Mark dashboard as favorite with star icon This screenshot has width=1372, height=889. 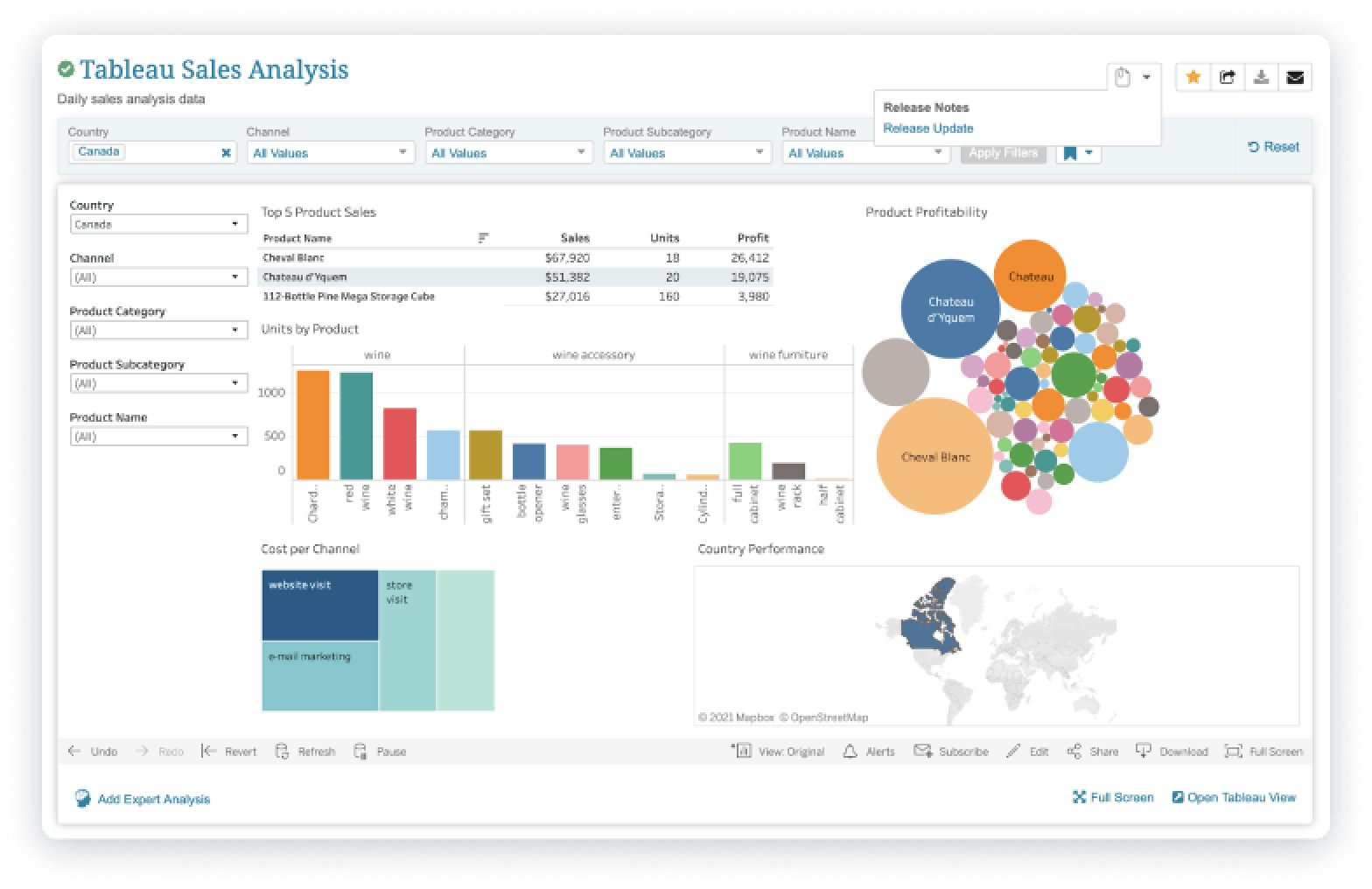pos(1193,77)
